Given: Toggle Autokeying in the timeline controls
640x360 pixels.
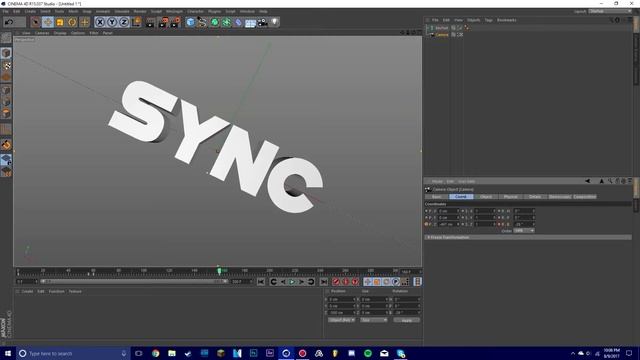Looking at the screenshot, I should (345, 282).
